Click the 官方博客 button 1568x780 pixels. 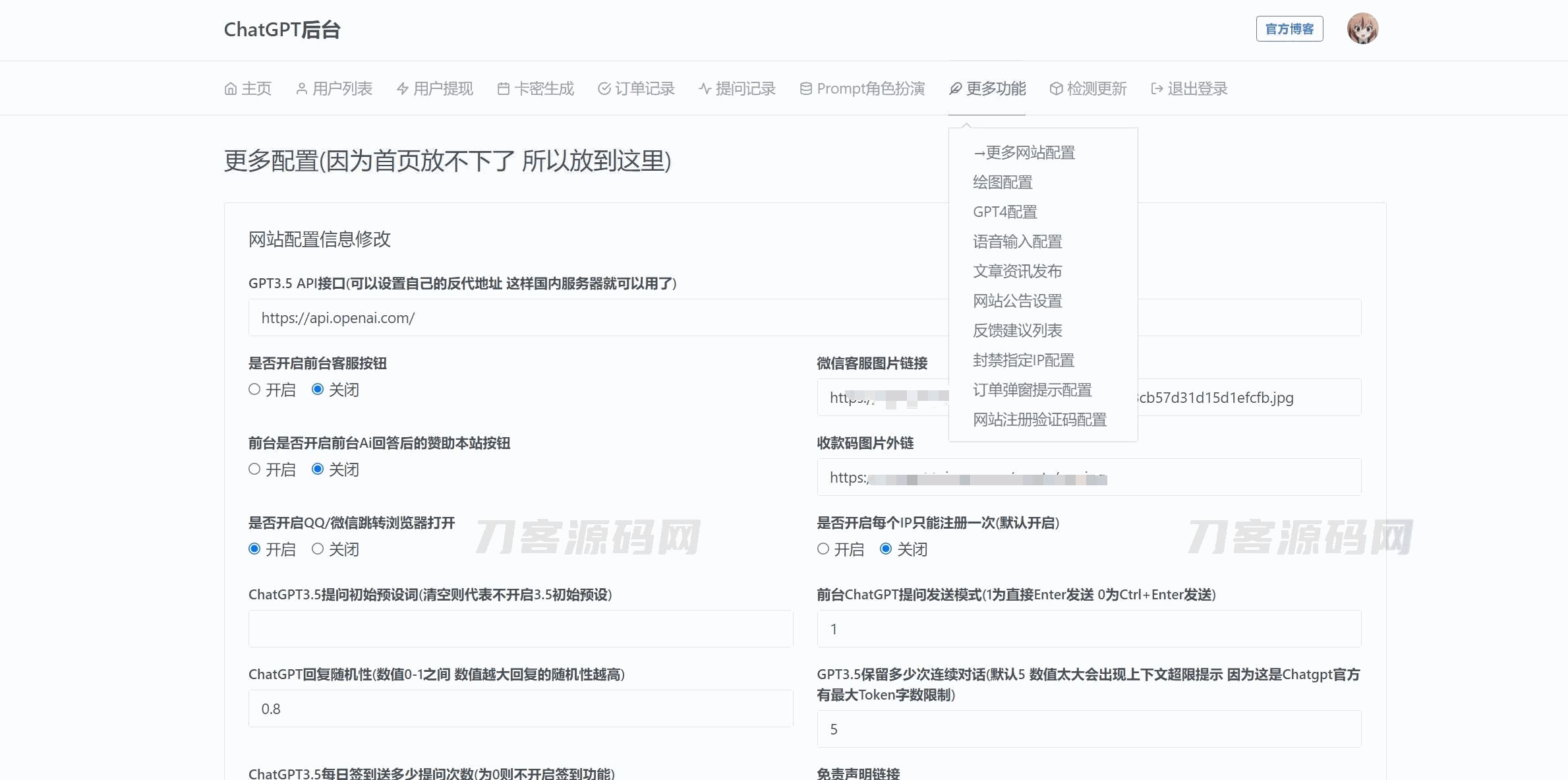pos(1289,29)
